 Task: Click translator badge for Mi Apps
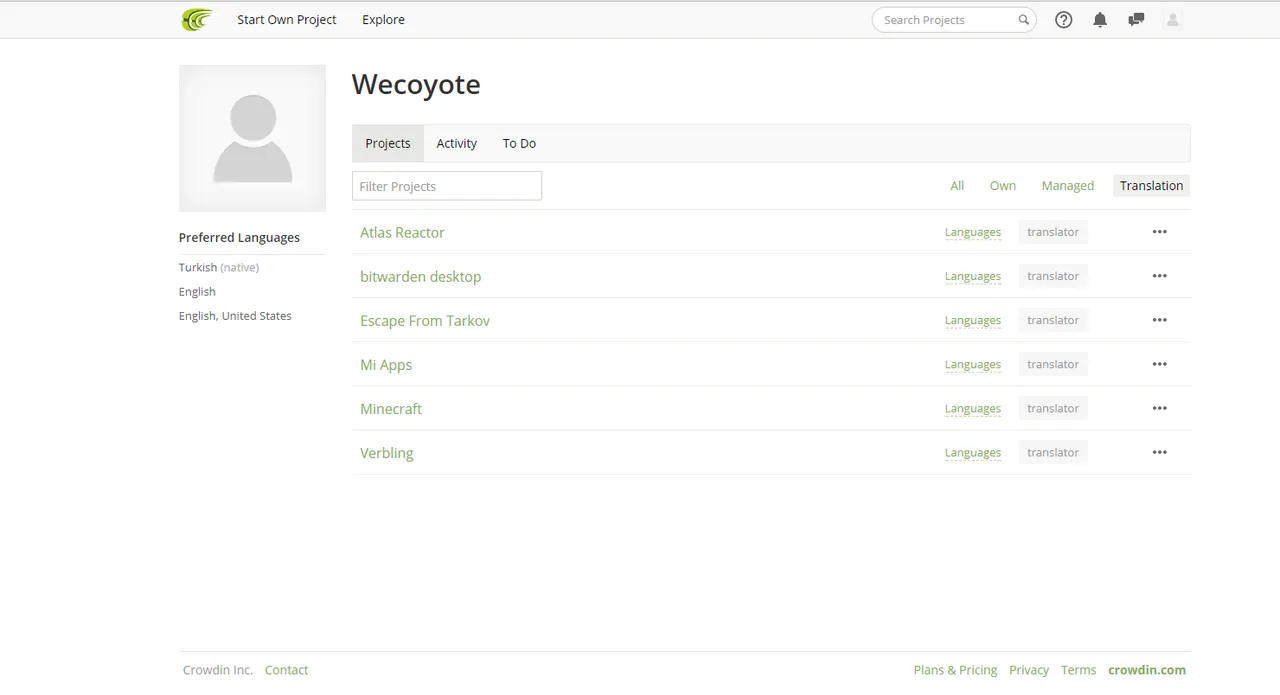tap(1053, 364)
